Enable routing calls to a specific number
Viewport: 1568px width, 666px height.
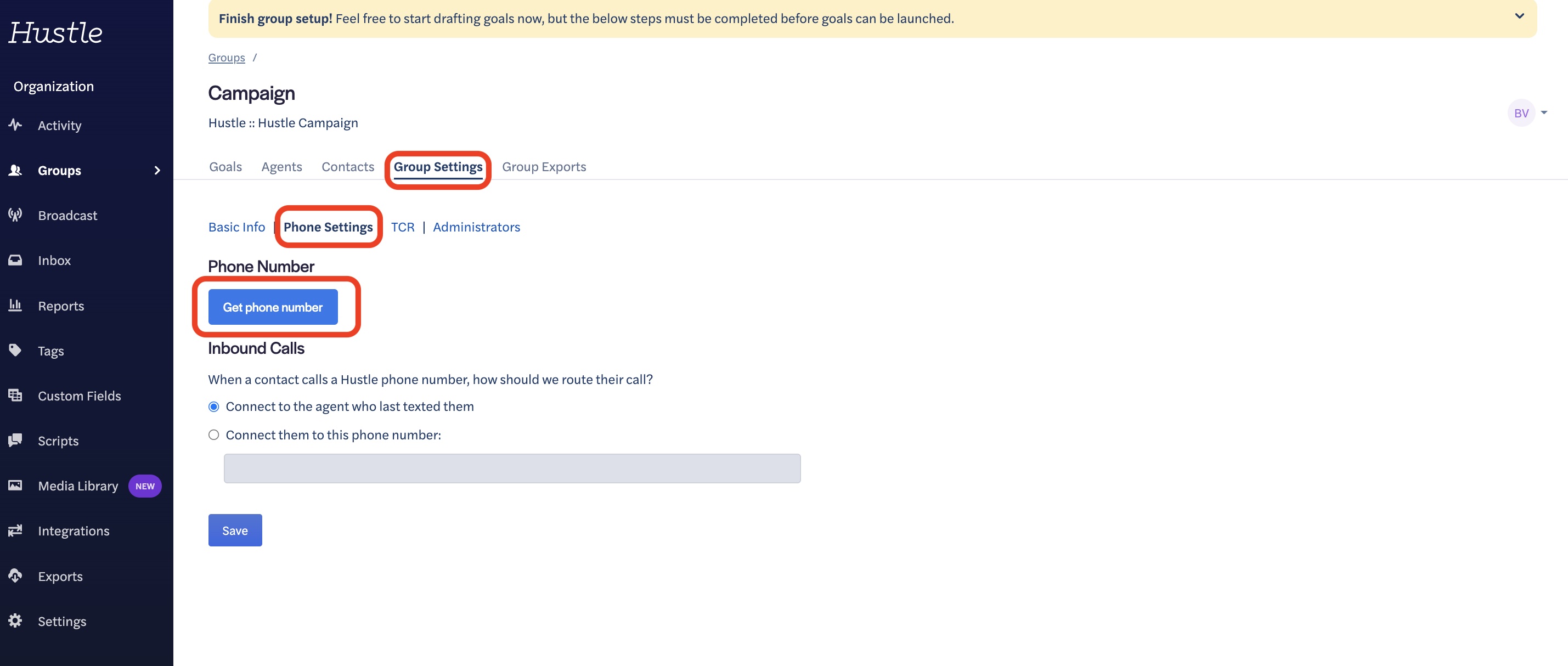213,434
